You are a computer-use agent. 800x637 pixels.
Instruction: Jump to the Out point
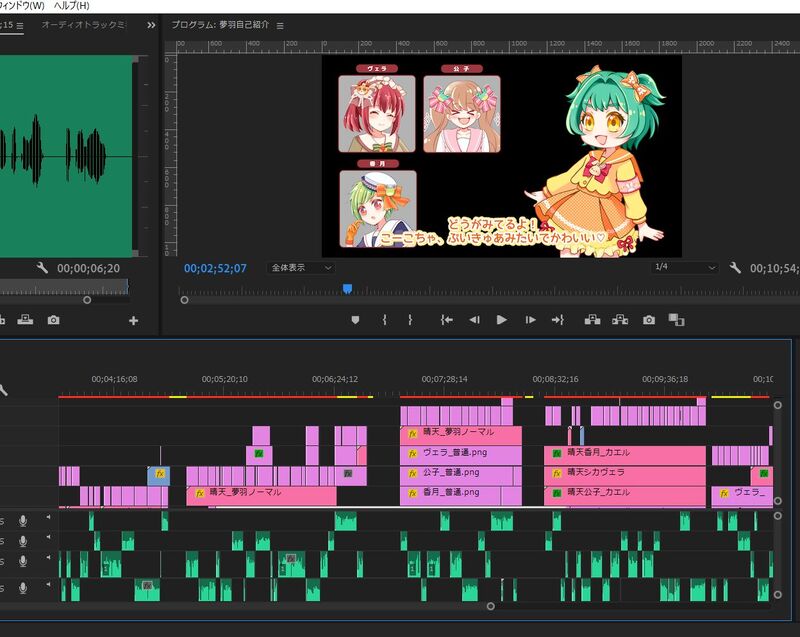(x=558, y=320)
